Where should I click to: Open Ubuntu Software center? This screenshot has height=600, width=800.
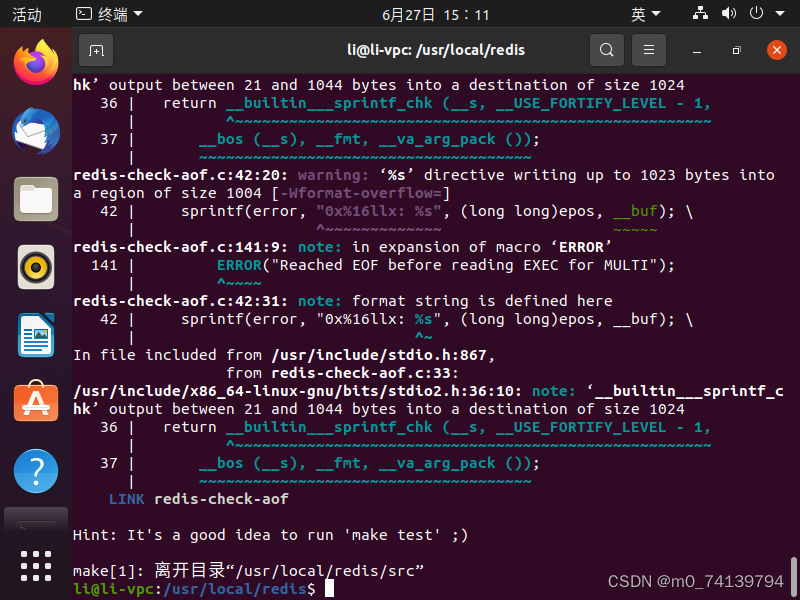point(35,403)
